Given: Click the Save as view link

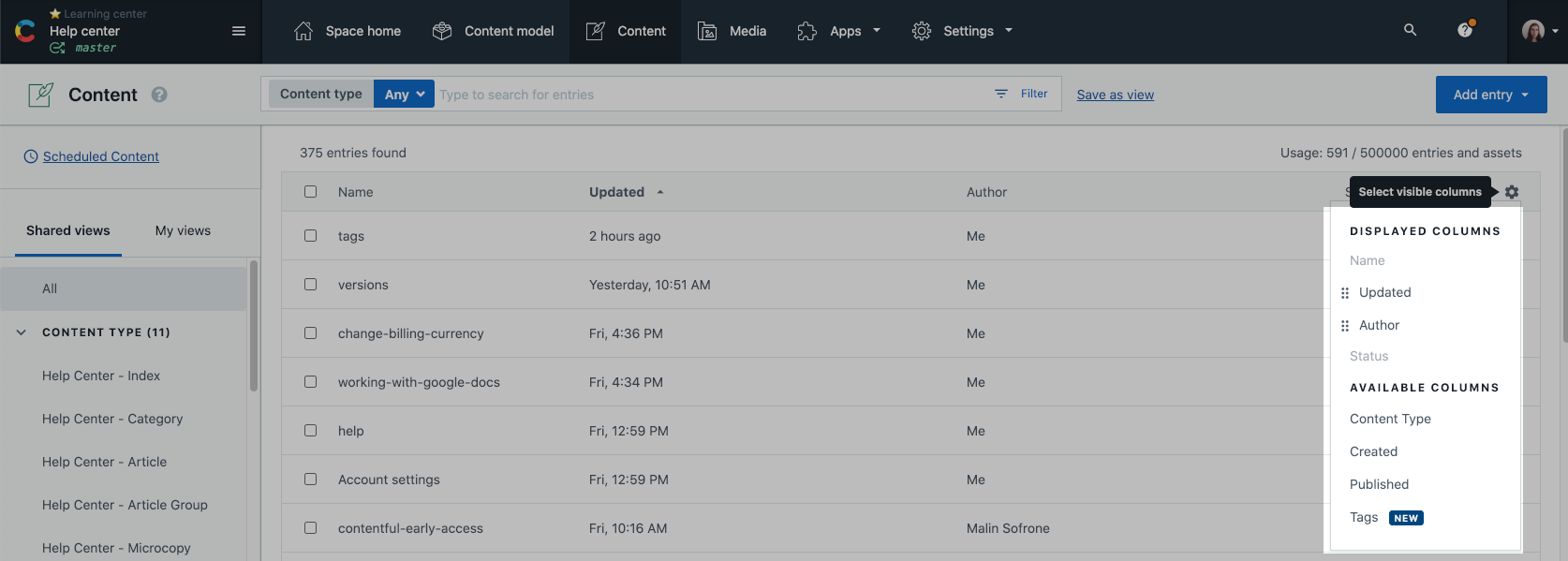Looking at the screenshot, I should tap(1115, 95).
